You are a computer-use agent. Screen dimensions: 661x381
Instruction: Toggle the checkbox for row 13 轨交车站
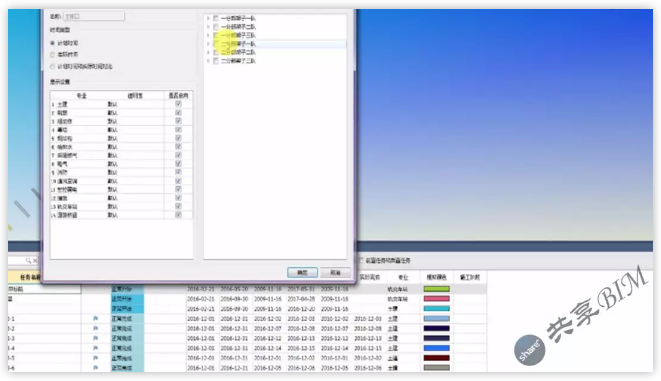point(178,207)
